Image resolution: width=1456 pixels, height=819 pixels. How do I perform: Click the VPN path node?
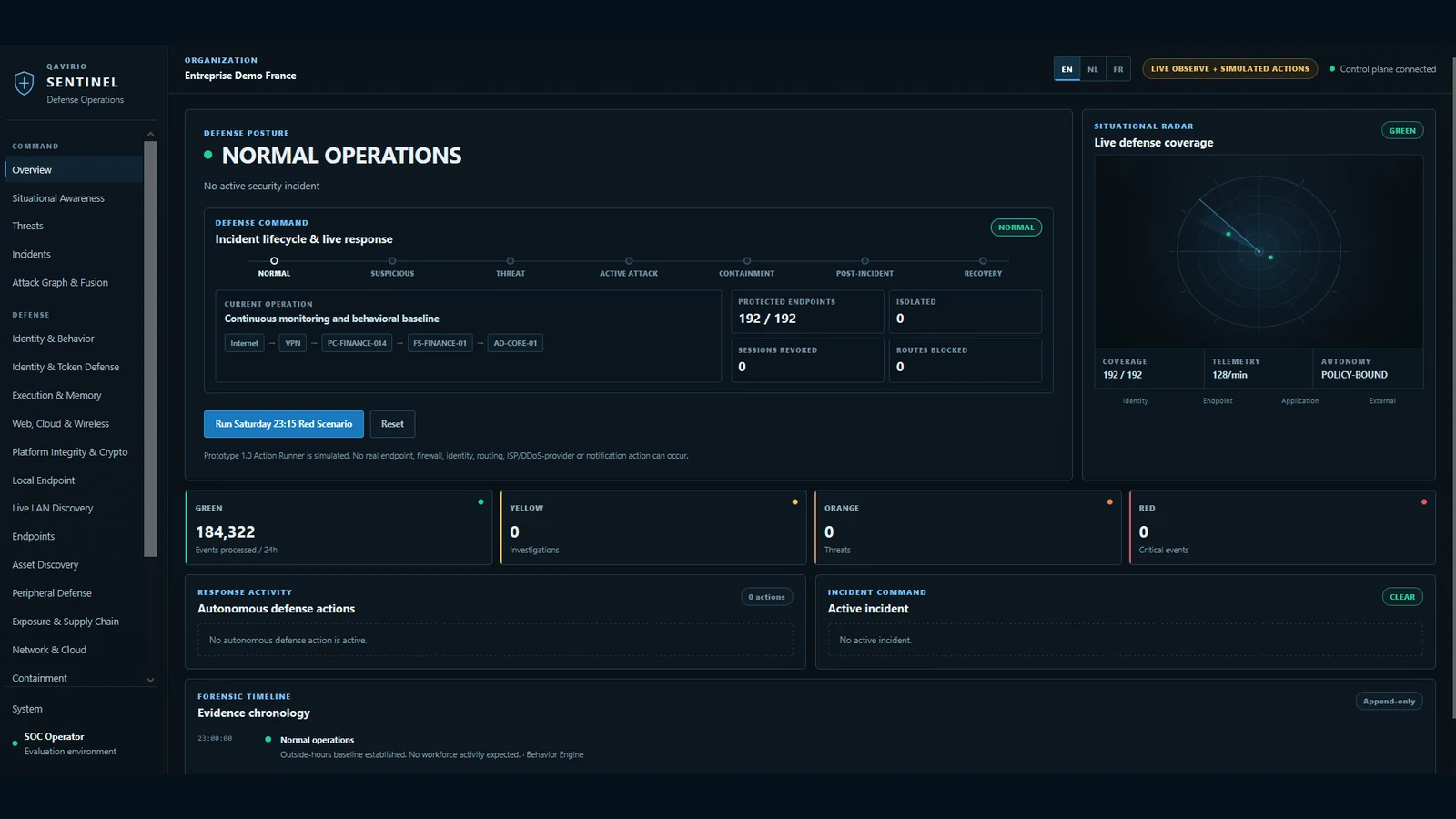pyautogui.click(x=292, y=343)
